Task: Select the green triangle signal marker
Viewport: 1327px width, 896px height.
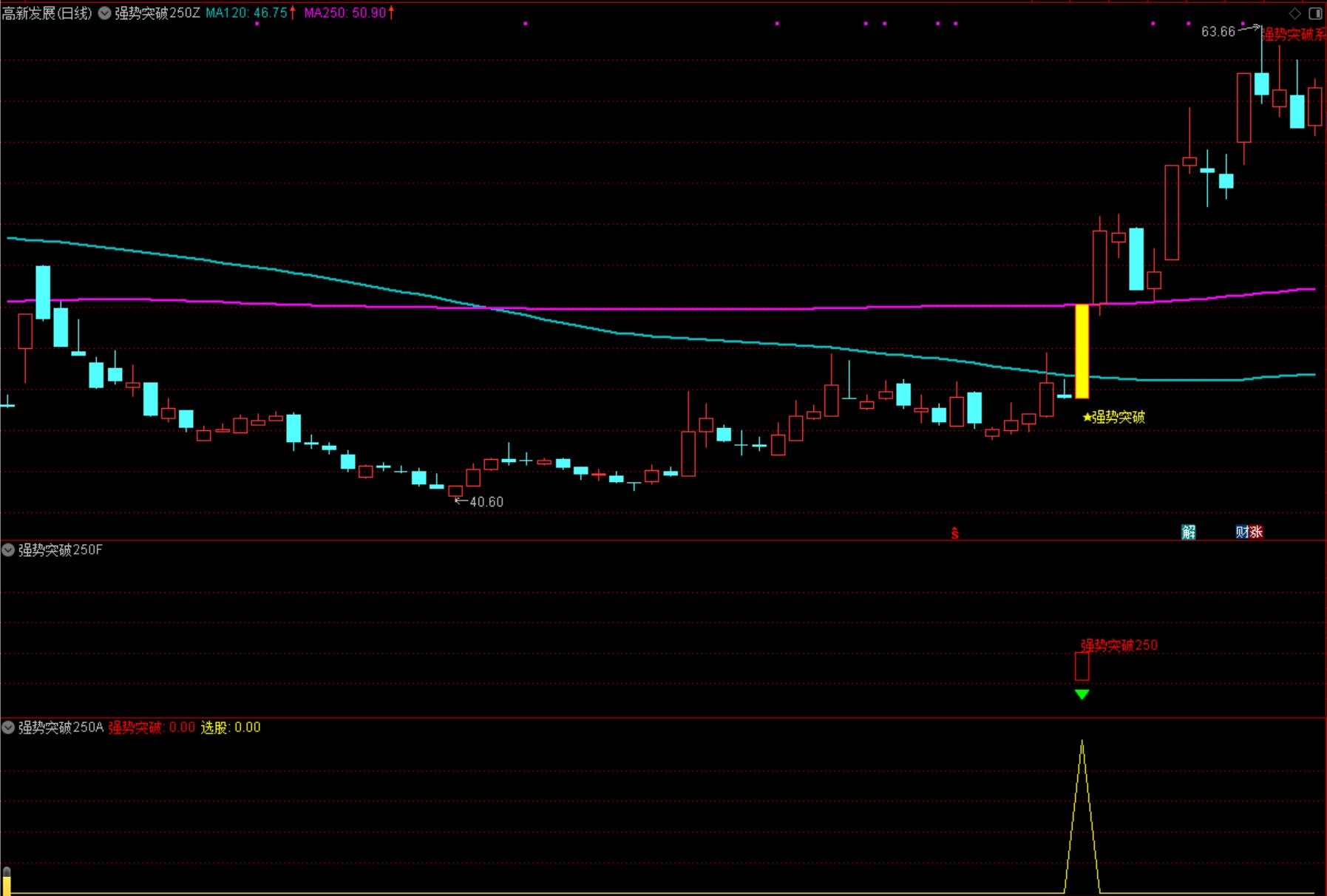Action: coord(1082,694)
